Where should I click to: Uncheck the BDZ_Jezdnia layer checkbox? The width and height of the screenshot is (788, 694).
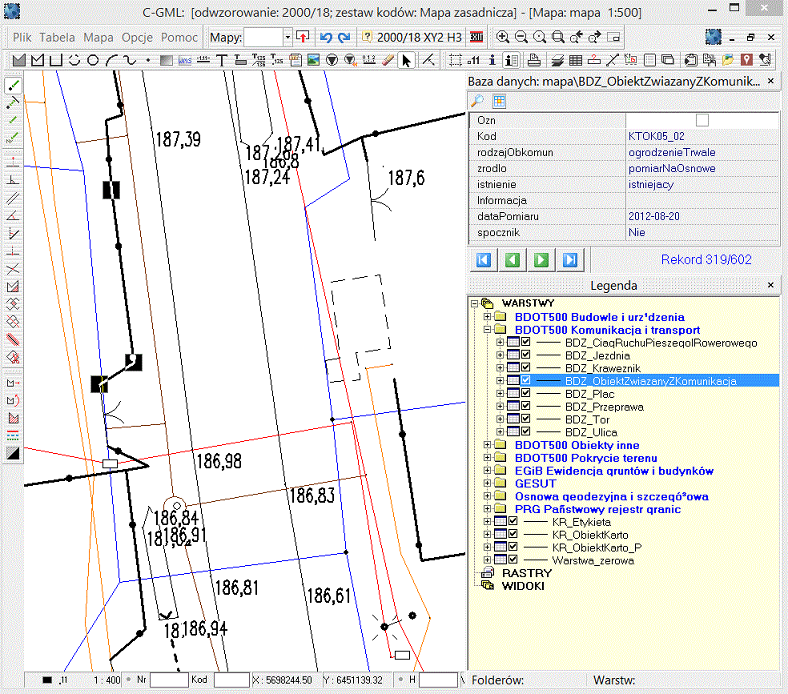coord(525,355)
